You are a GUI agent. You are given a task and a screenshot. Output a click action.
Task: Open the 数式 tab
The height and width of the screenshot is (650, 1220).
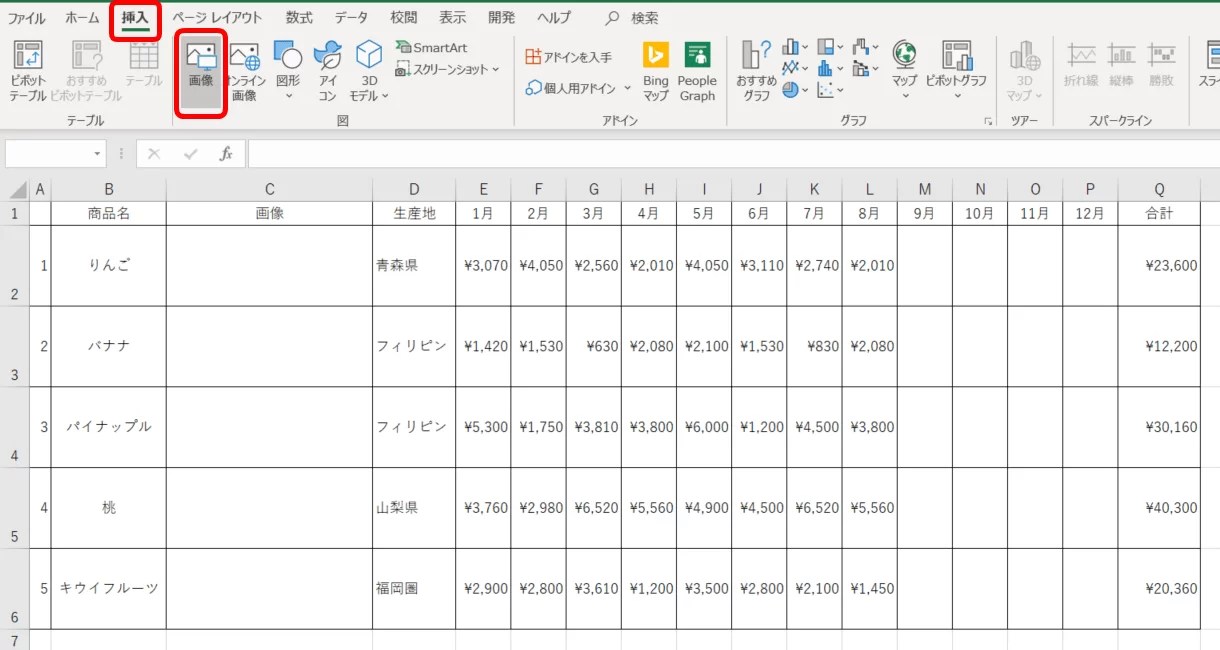coord(299,18)
